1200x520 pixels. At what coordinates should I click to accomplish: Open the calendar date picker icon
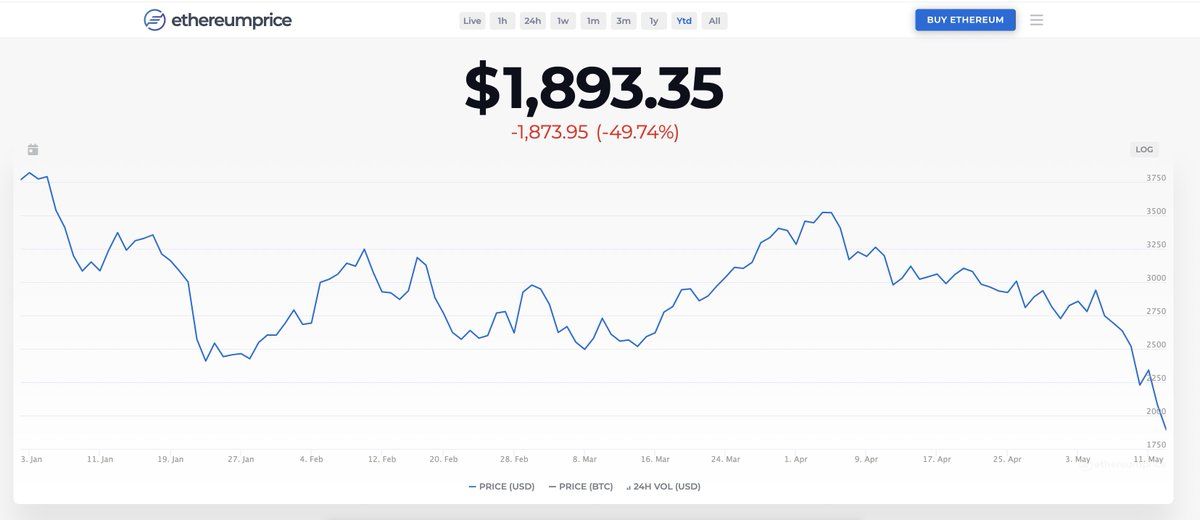33,150
